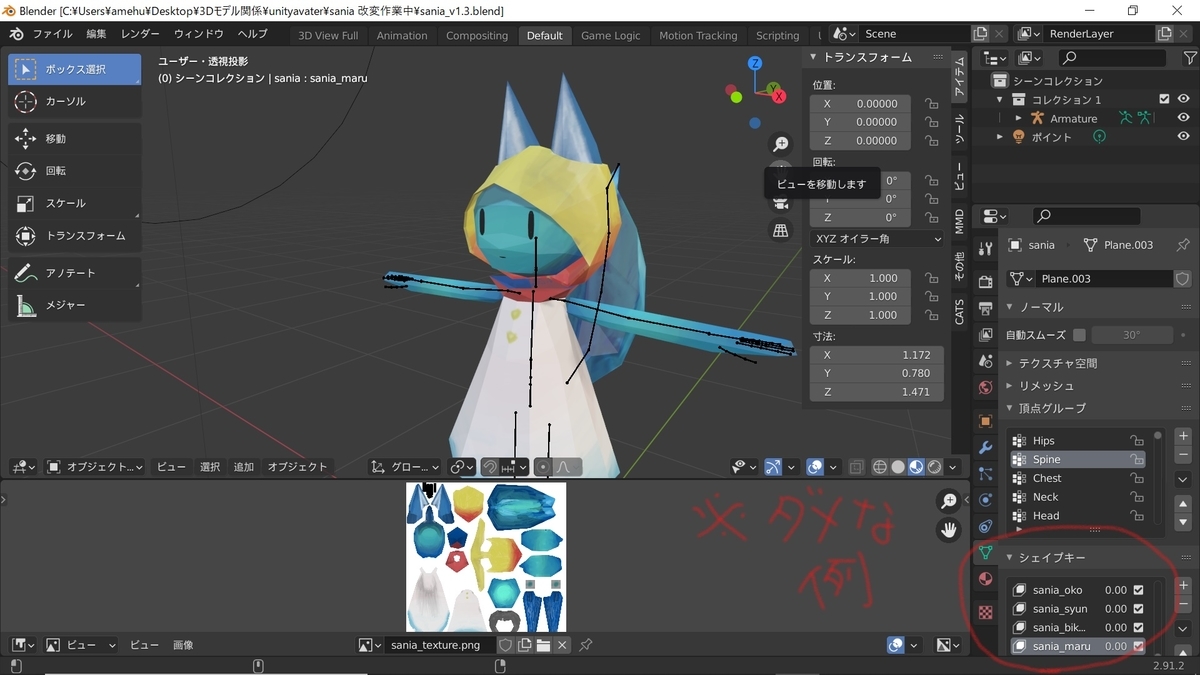
Task: Open the Particles properties tab
Action: (x=985, y=474)
